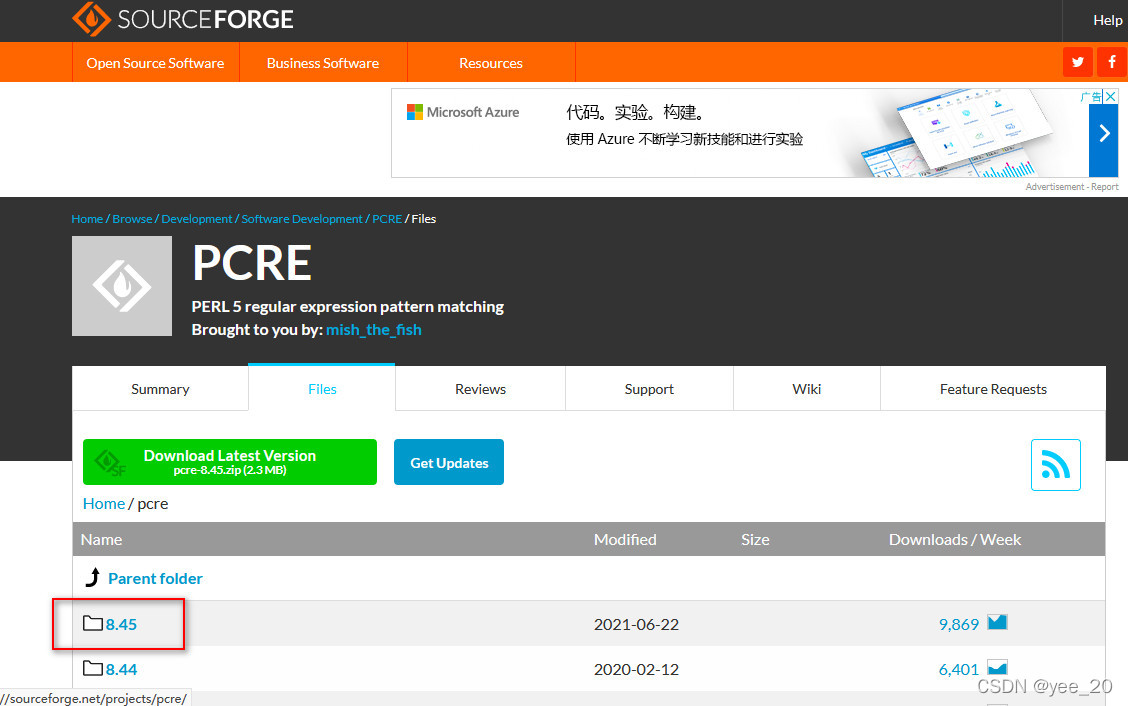Sort by the Size column header
This screenshot has width=1128, height=706.
755,540
